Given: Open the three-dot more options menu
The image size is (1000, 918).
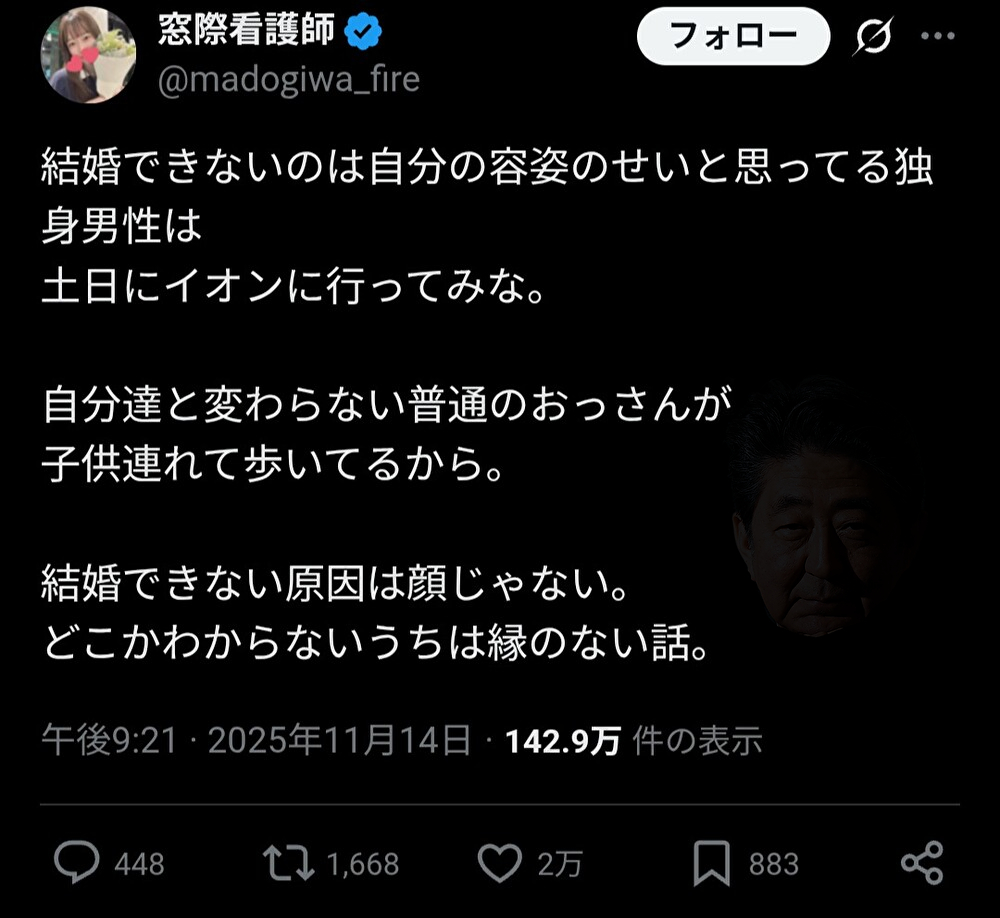Looking at the screenshot, I should tap(938, 36).
